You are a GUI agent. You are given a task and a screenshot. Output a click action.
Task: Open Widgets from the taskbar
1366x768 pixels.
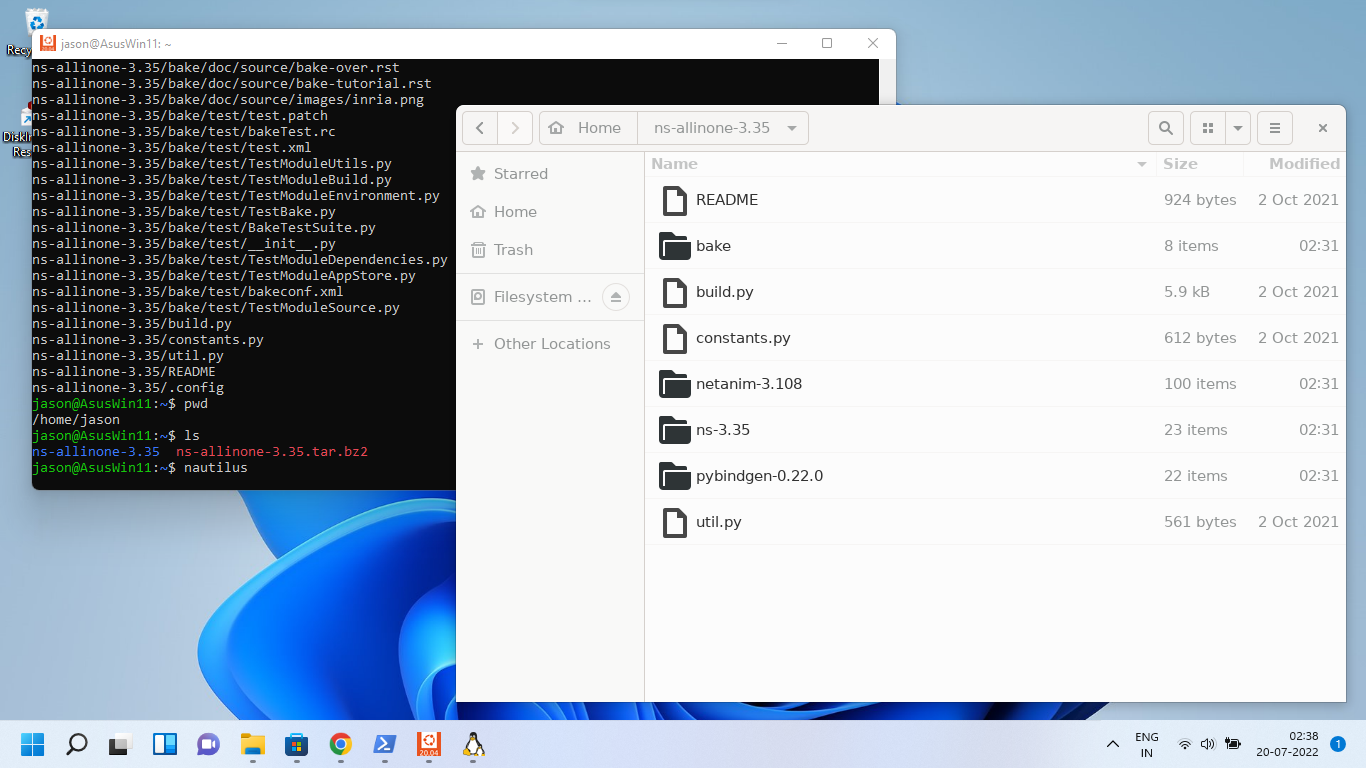click(165, 744)
